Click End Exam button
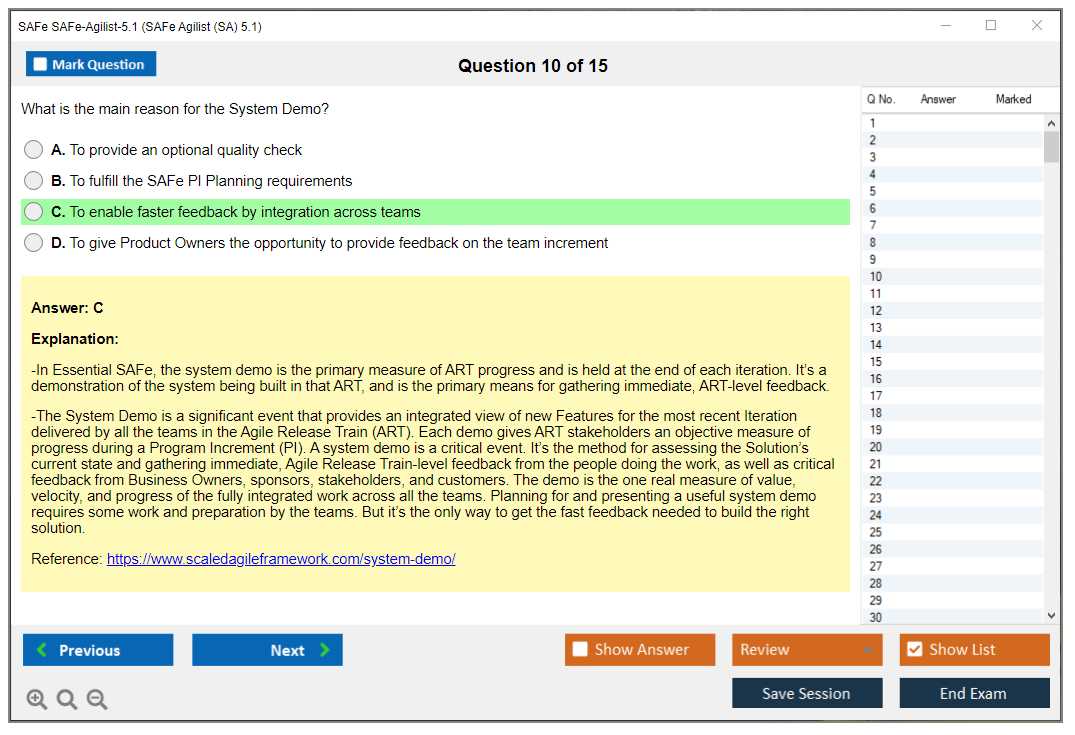Viewport: 1075px width, 735px height. click(974, 694)
